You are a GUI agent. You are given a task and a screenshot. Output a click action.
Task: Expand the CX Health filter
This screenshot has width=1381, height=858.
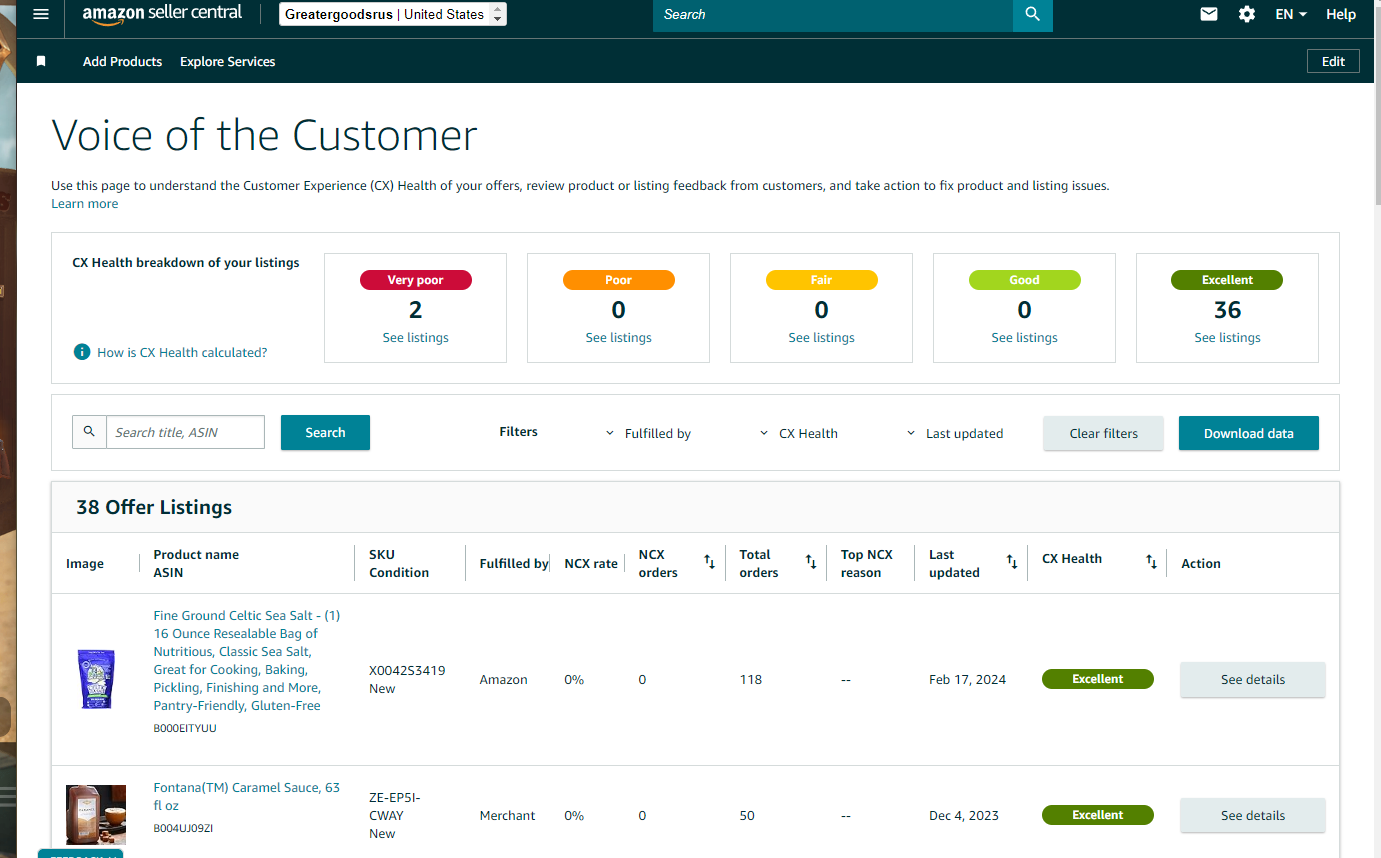coord(798,433)
